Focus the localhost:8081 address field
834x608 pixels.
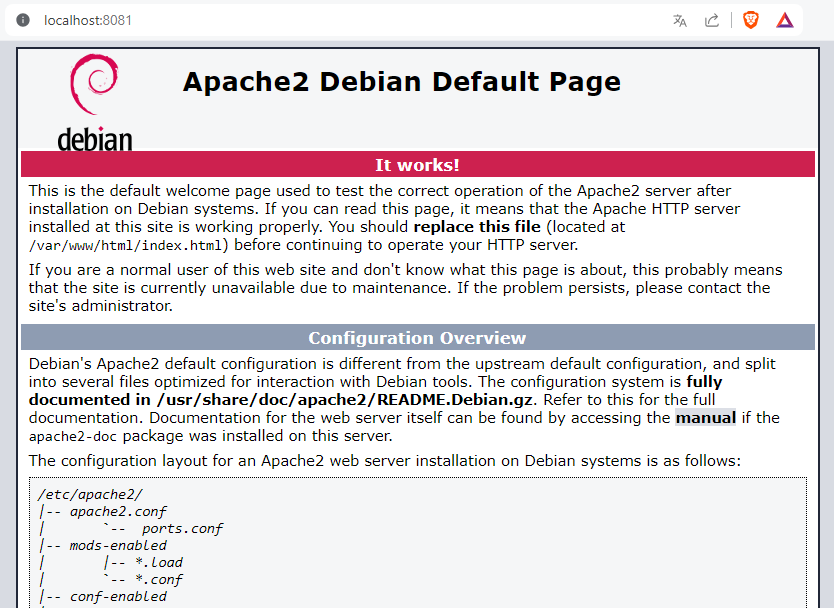pyautogui.click(x=88, y=20)
